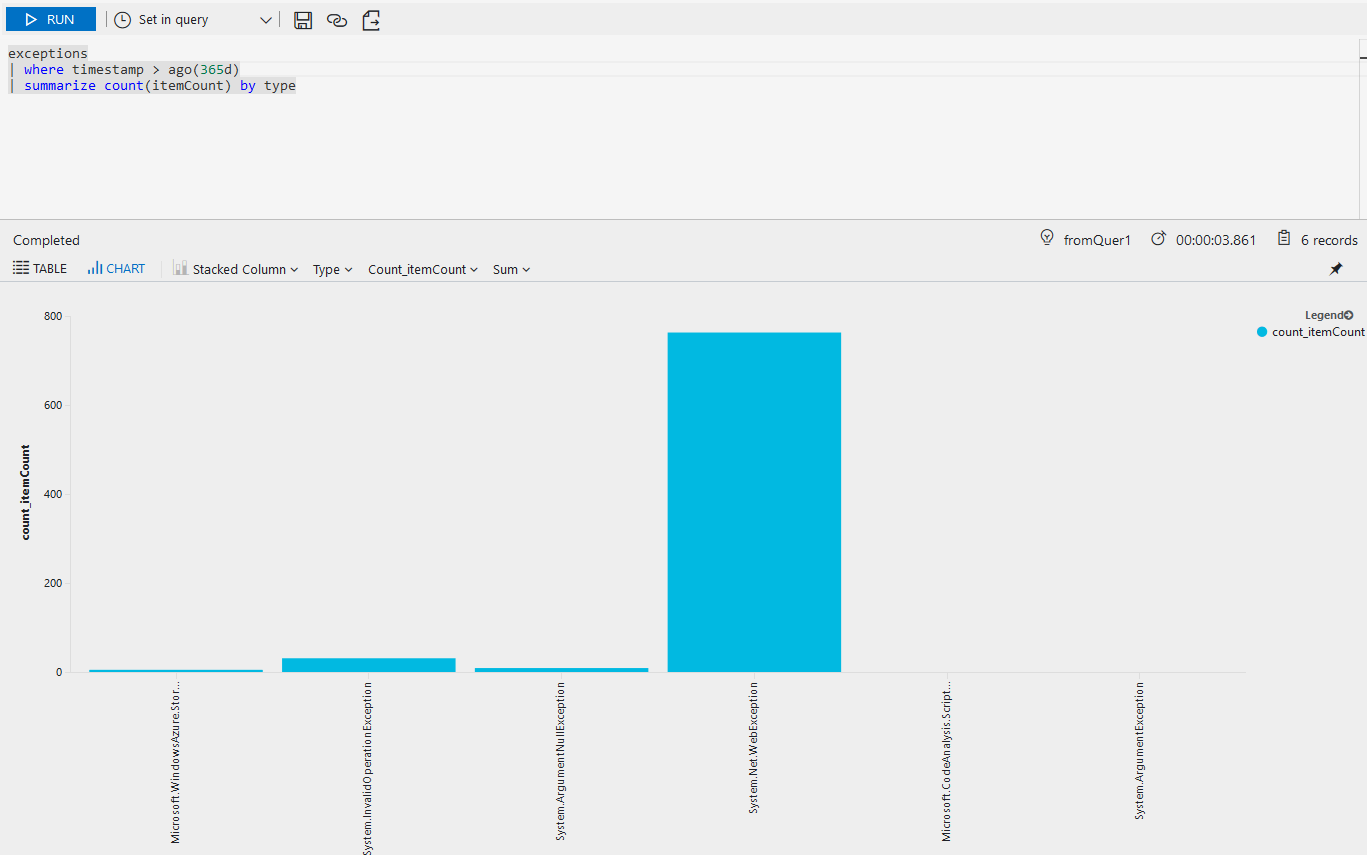This screenshot has height=855, width=1367.
Task: Click the clock icon beside Set in query
Action: [123, 20]
